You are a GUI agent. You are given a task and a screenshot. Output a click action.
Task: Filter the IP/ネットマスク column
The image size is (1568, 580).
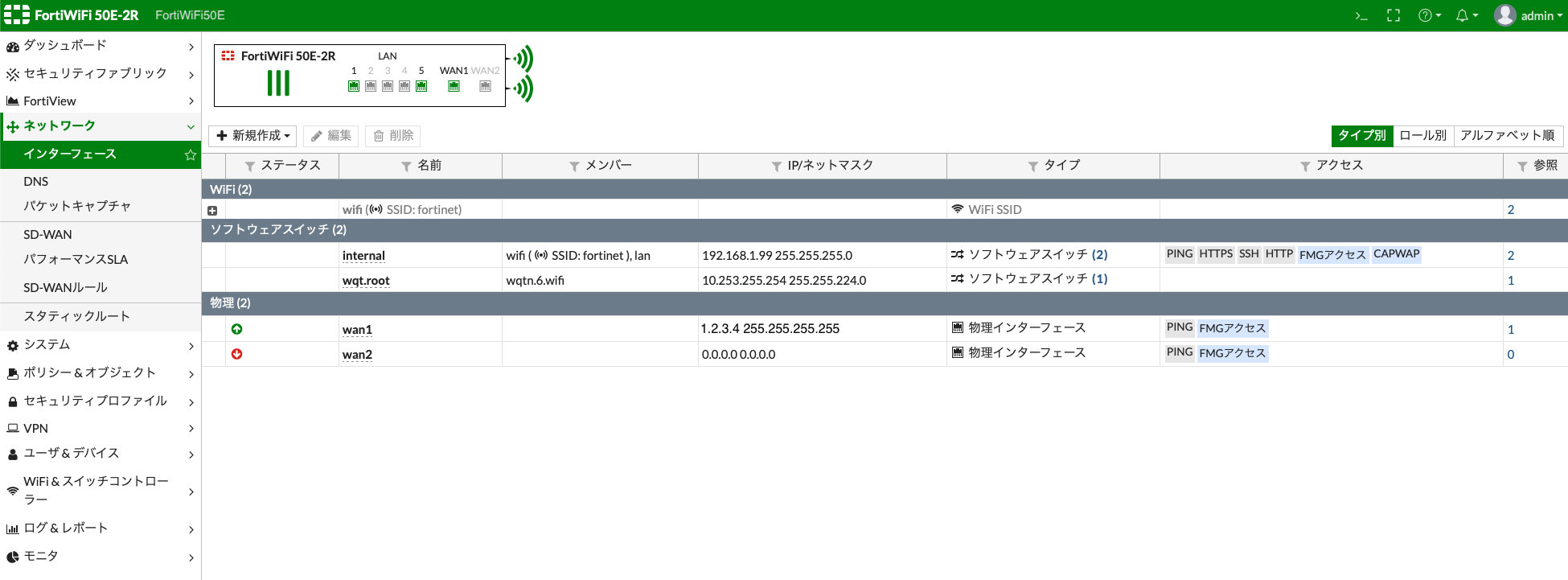(777, 167)
